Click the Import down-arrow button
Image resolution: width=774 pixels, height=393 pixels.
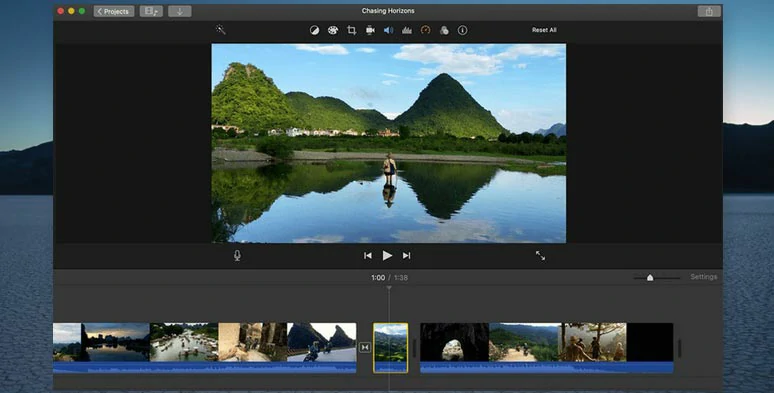click(180, 11)
